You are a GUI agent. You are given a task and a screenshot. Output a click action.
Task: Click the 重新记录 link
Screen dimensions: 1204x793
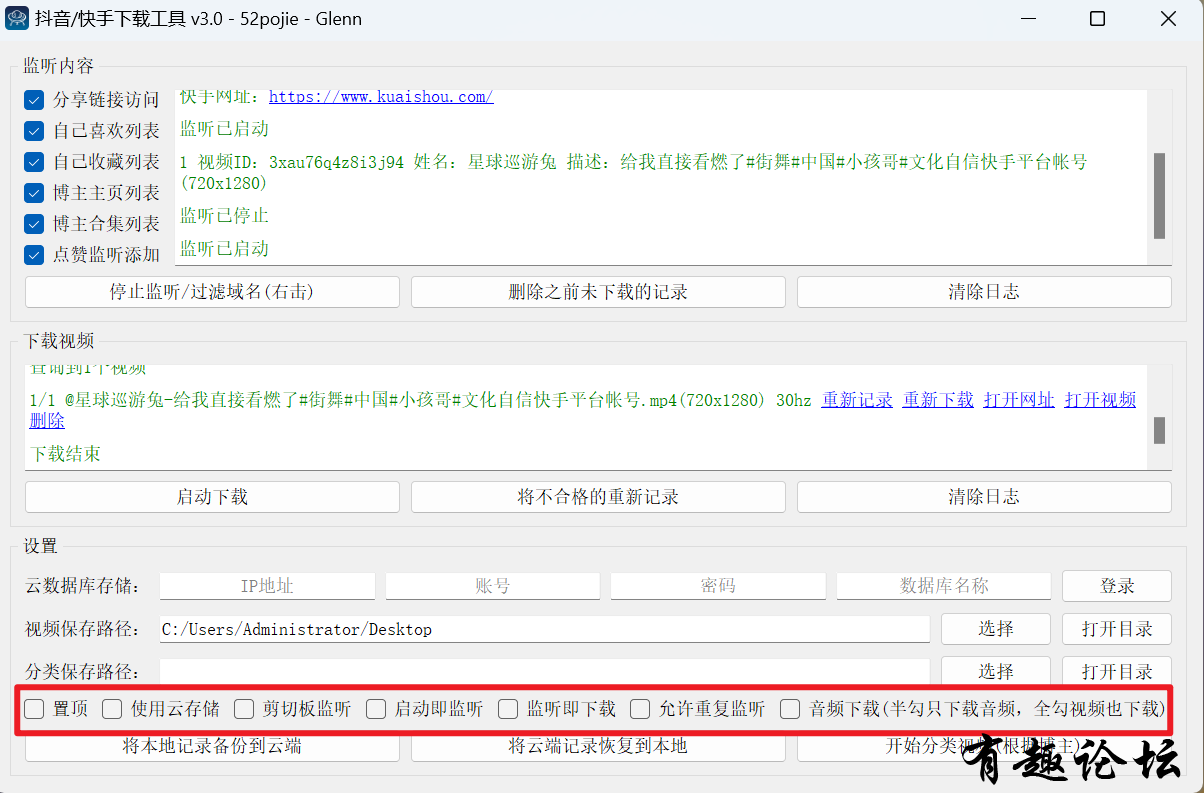coord(857,400)
